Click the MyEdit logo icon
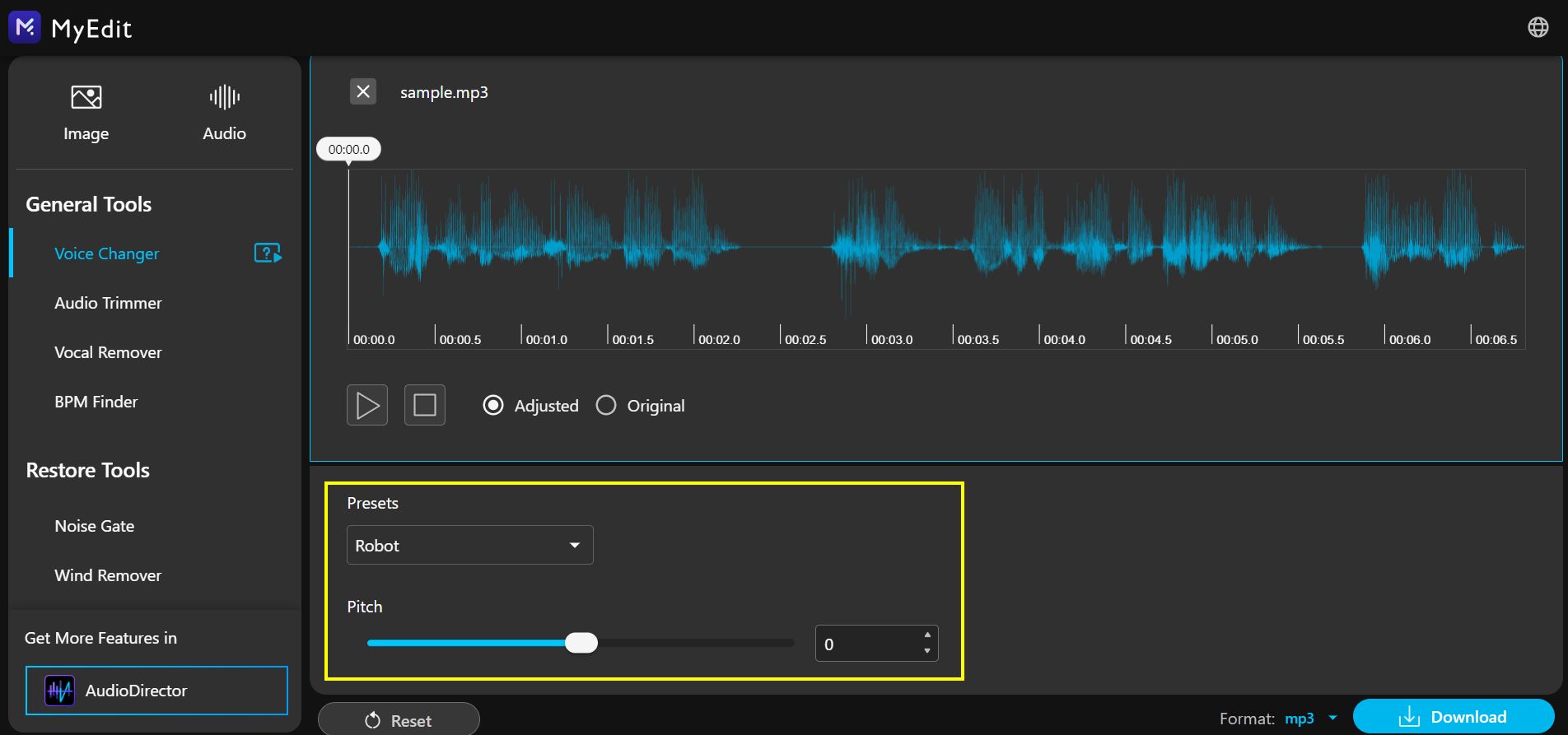This screenshot has height=735, width=1568. (25, 27)
